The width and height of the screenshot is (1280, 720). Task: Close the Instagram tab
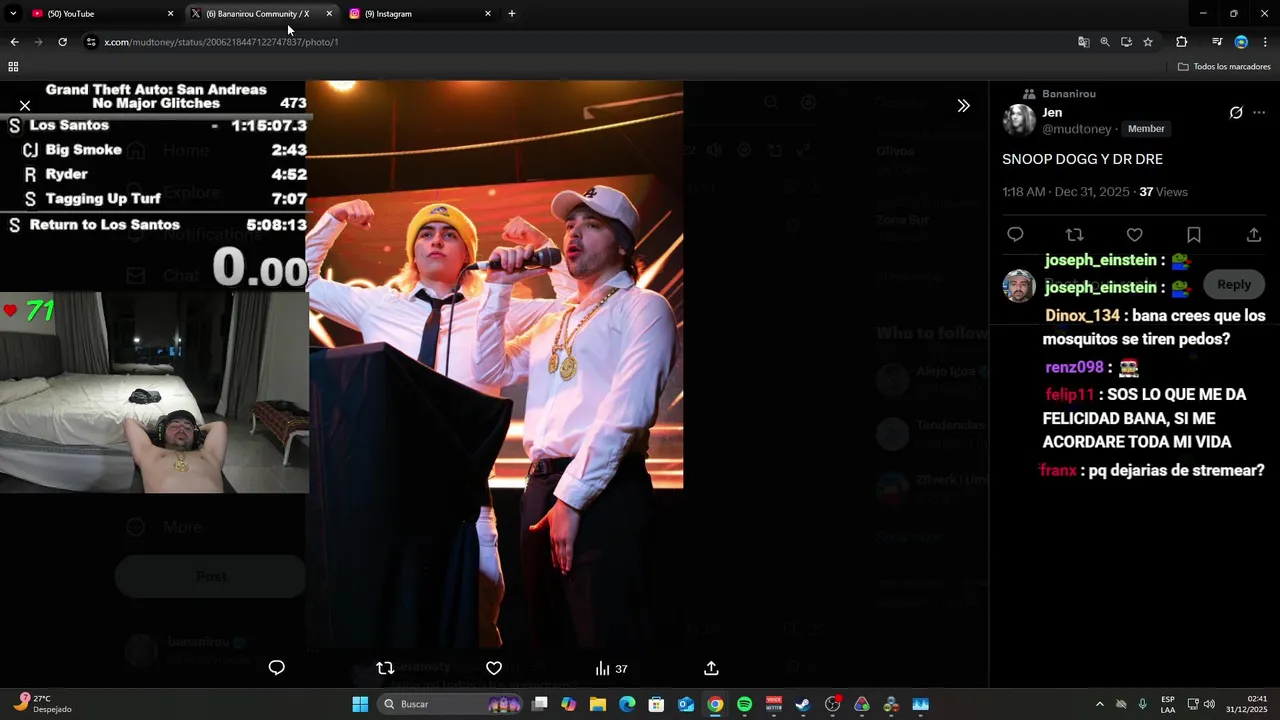(x=488, y=14)
